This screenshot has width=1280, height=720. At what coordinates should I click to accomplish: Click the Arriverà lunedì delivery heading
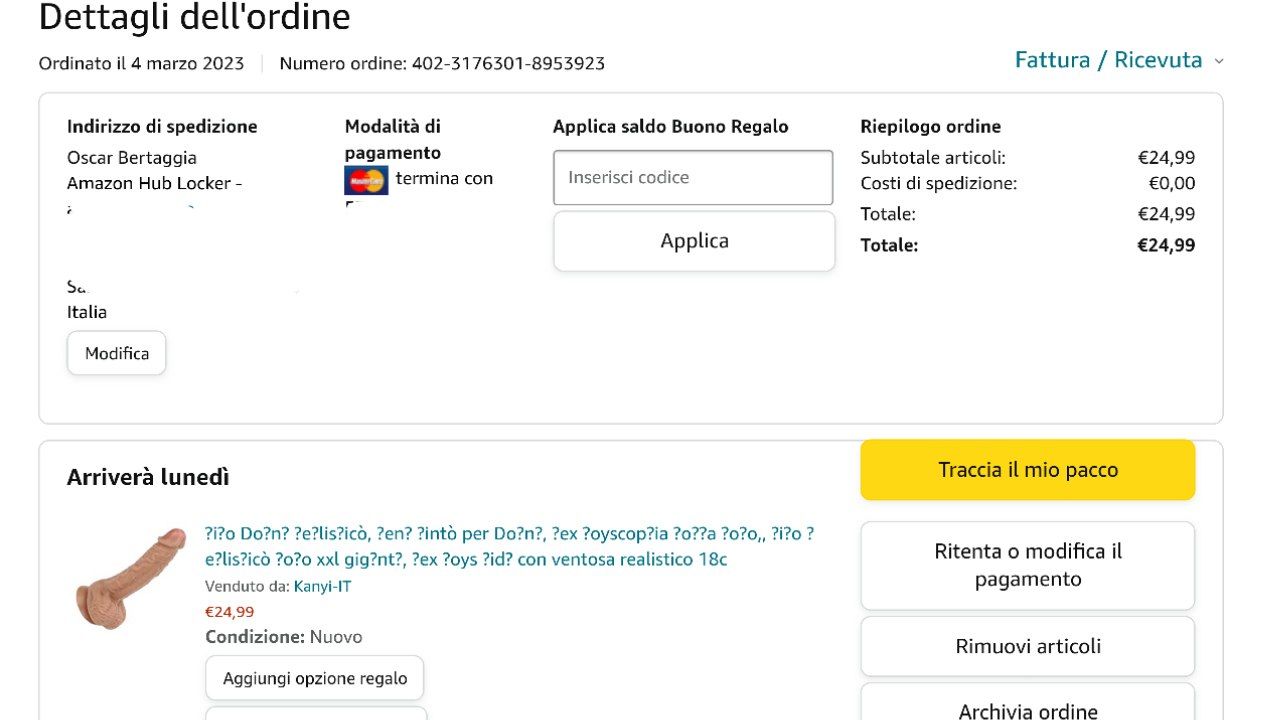click(x=148, y=477)
